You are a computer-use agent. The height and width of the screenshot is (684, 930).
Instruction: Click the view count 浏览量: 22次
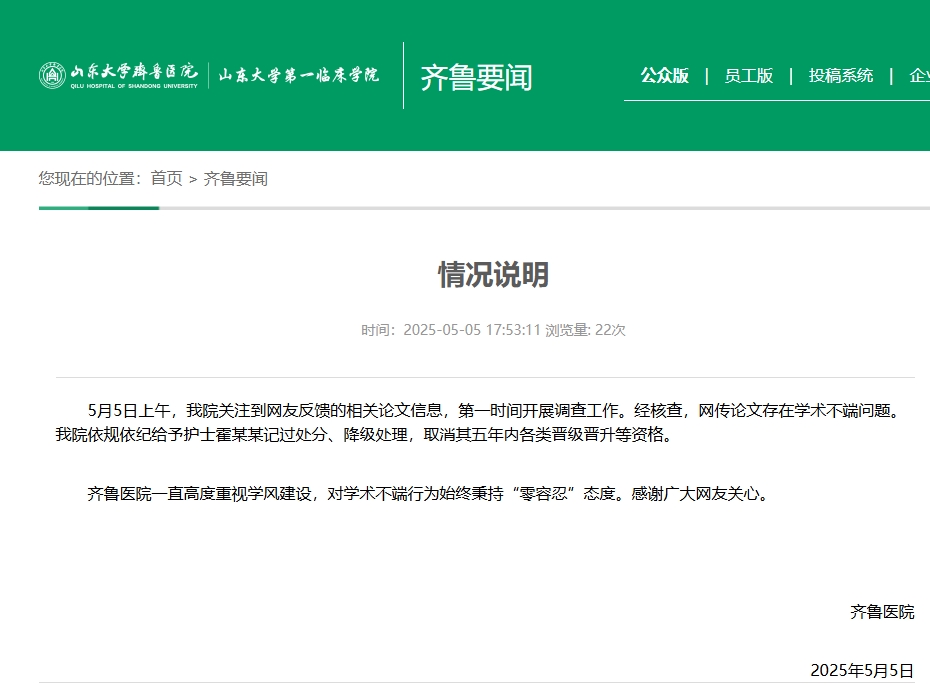click(585, 330)
